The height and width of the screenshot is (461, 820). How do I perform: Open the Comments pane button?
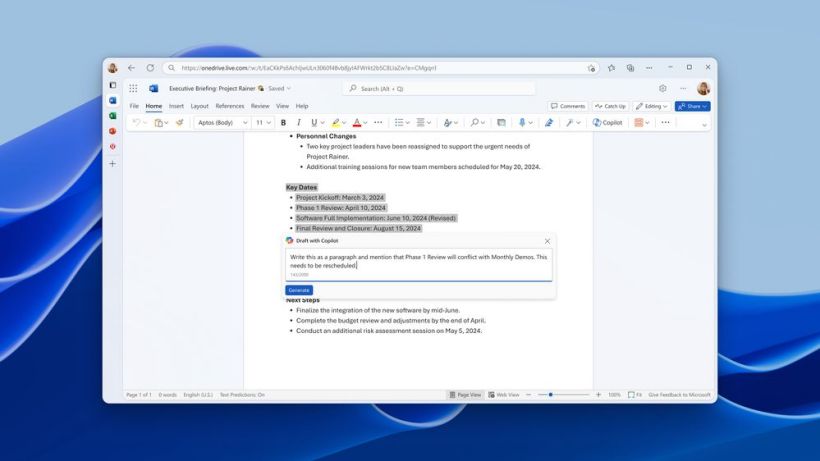(x=568, y=106)
